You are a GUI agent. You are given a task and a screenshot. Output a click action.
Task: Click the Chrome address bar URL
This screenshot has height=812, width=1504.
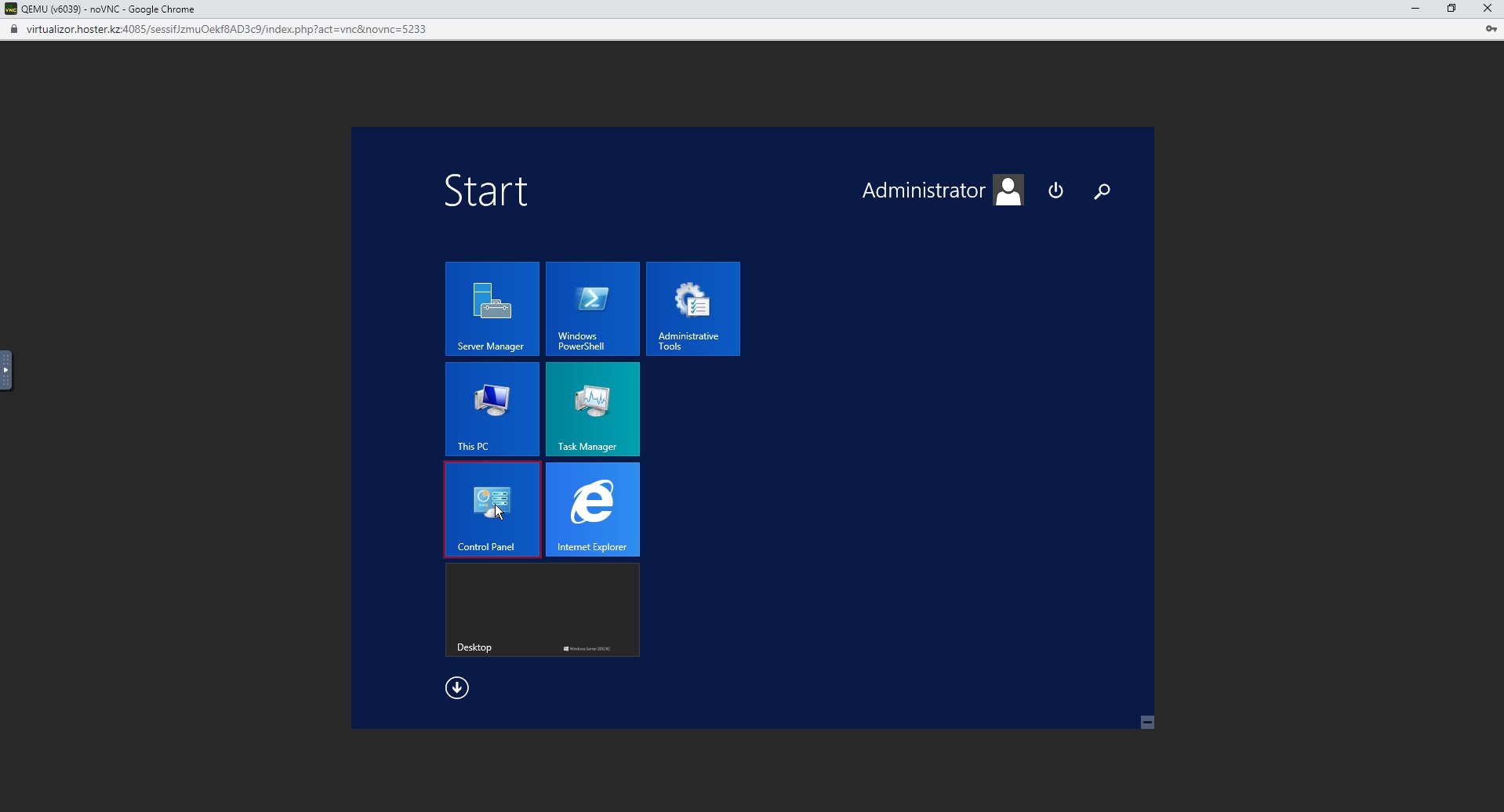(227, 29)
